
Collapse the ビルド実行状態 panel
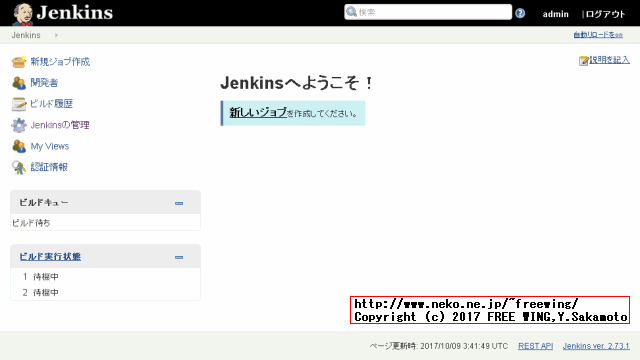pos(179,257)
